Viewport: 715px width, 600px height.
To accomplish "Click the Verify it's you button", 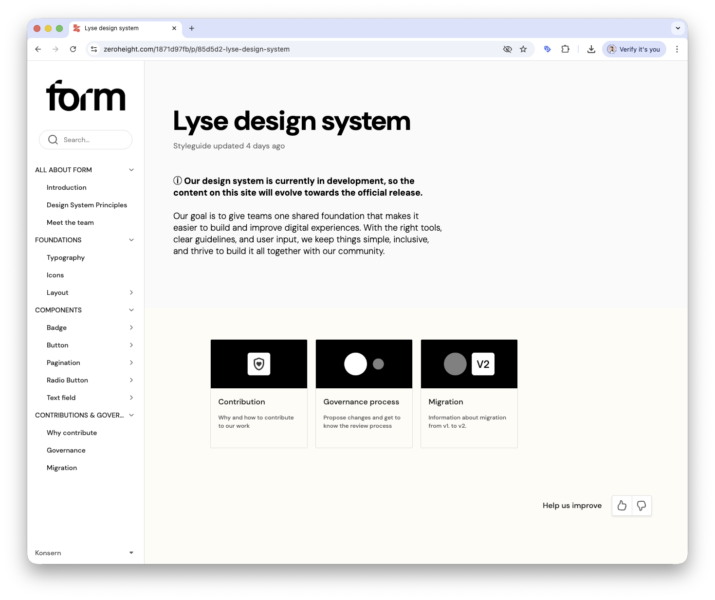I will (x=634, y=49).
